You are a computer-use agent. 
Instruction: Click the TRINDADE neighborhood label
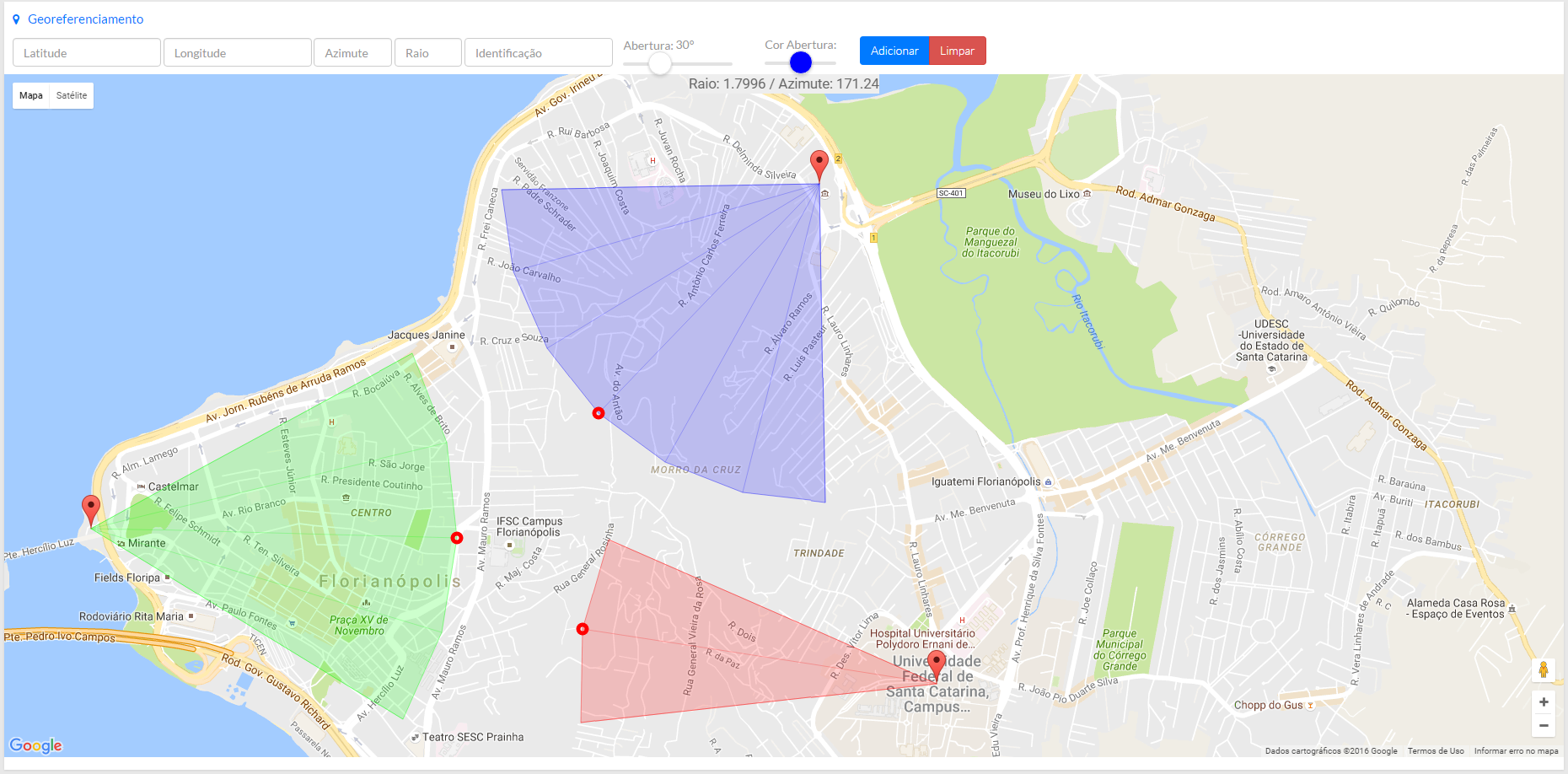(x=819, y=553)
